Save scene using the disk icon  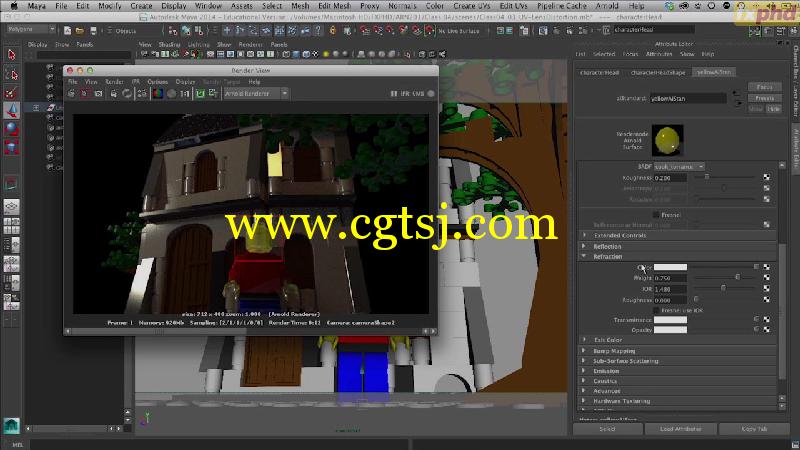pyautogui.click(x=93, y=31)
